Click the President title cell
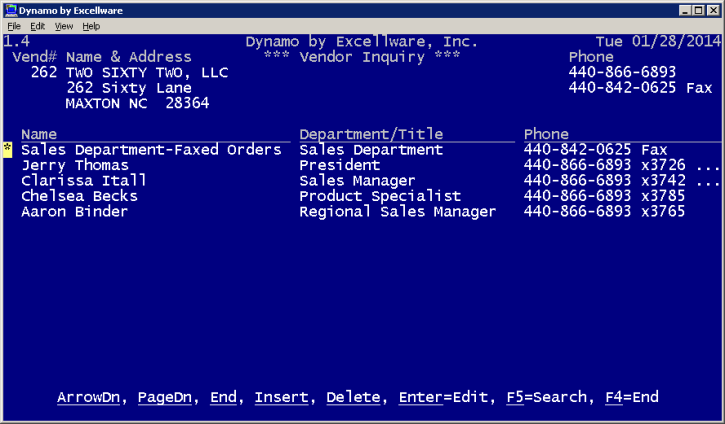The image size is (725, 424). (x=340, y=165)
